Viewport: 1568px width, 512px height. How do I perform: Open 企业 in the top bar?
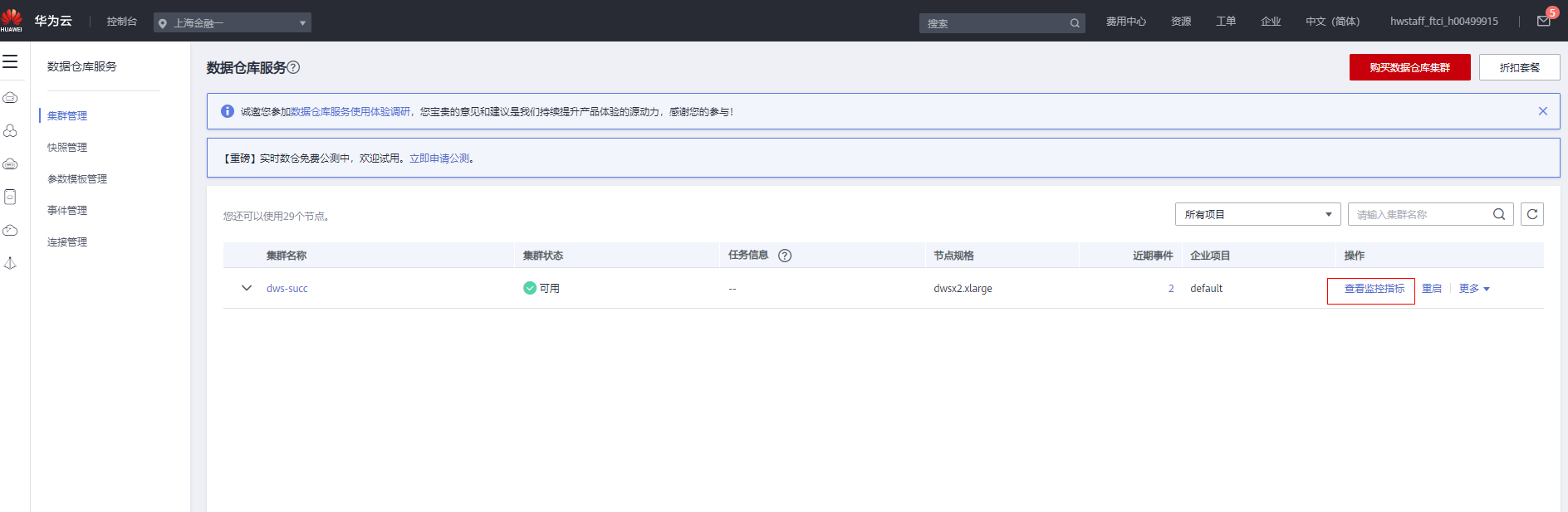1271,22
